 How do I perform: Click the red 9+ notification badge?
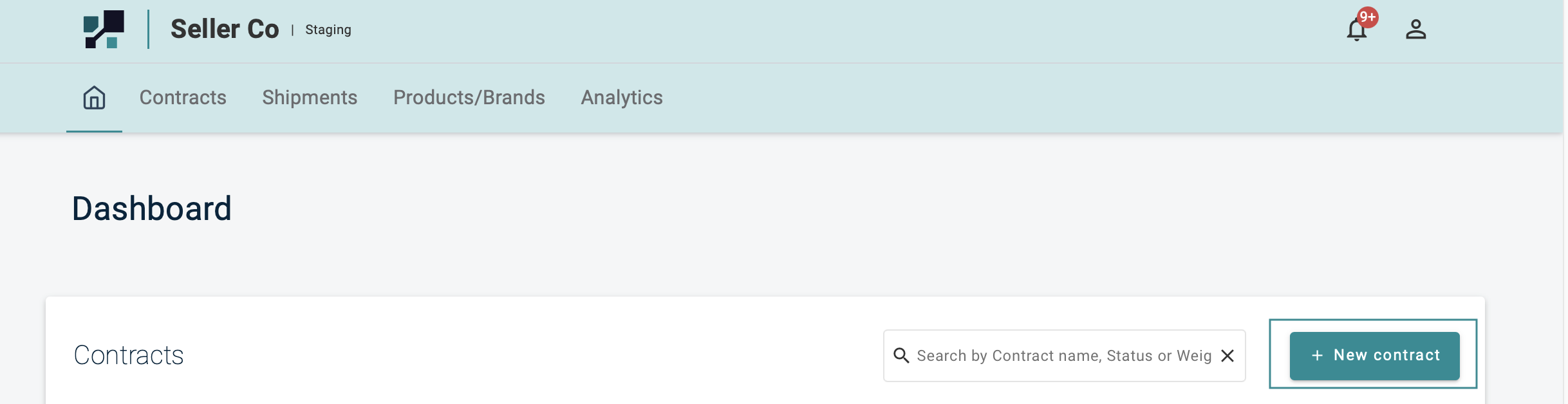(1367, 17)
